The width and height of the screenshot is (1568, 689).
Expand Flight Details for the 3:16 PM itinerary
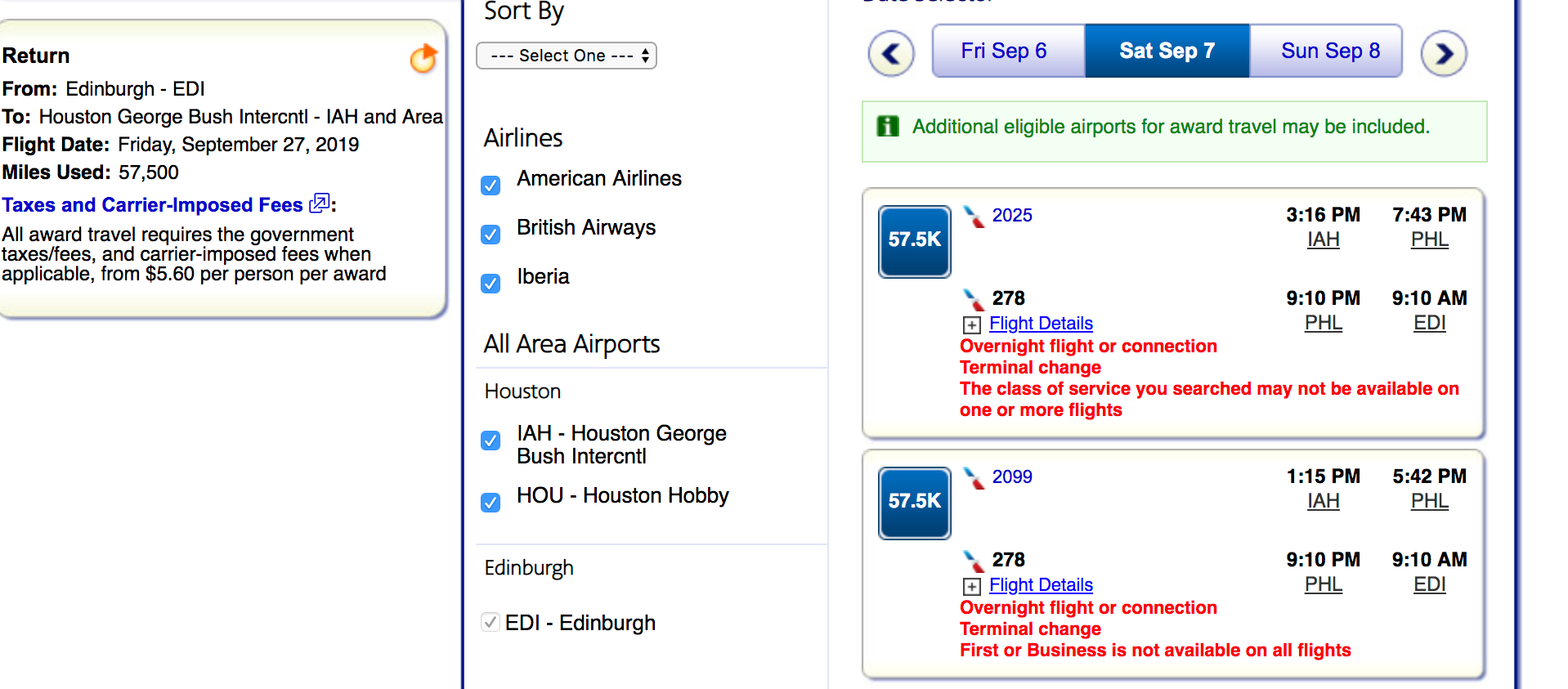click(1040, 324)
